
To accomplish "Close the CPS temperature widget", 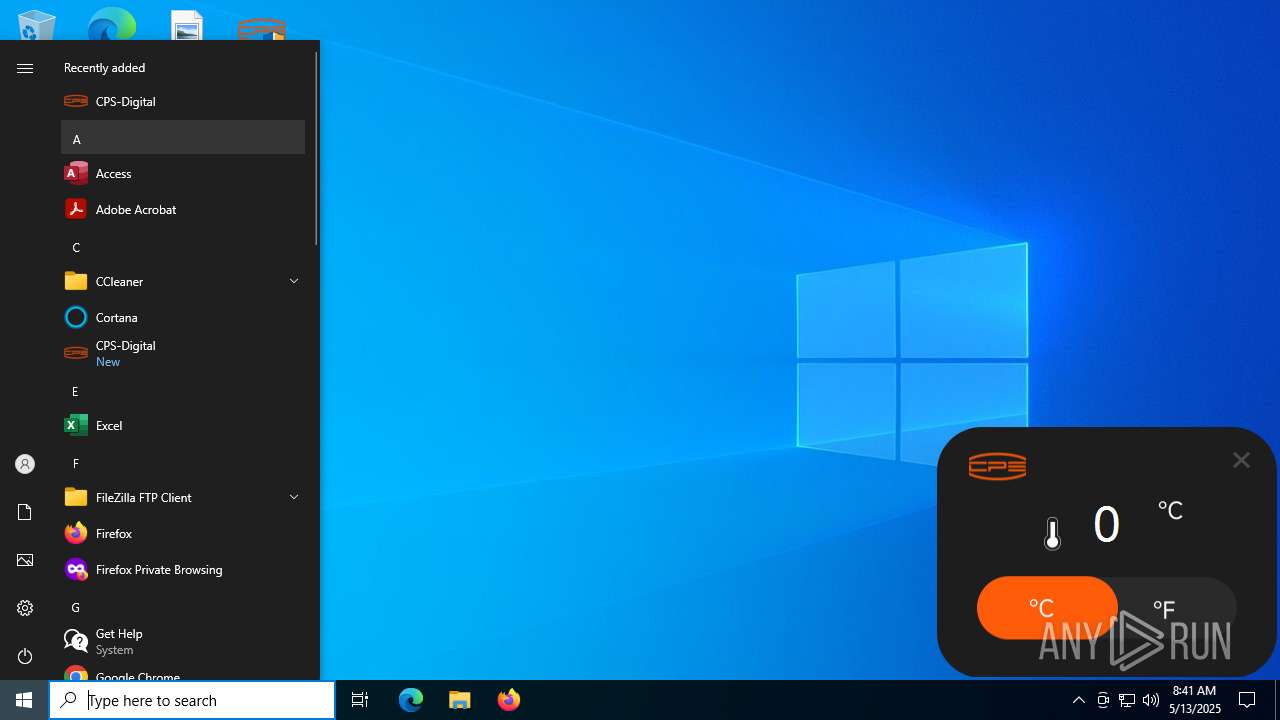I will click(1241, 460).
